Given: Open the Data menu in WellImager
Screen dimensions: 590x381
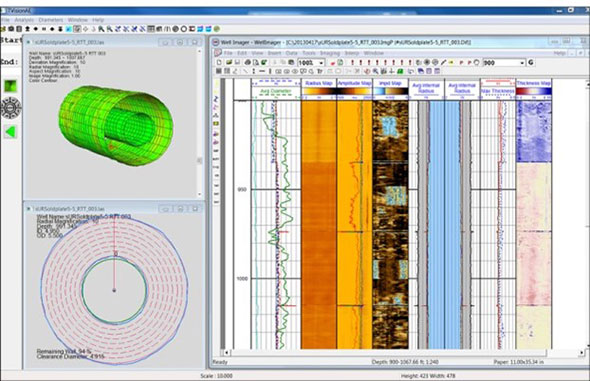Looking at the screenshot, I should point(291,53).
